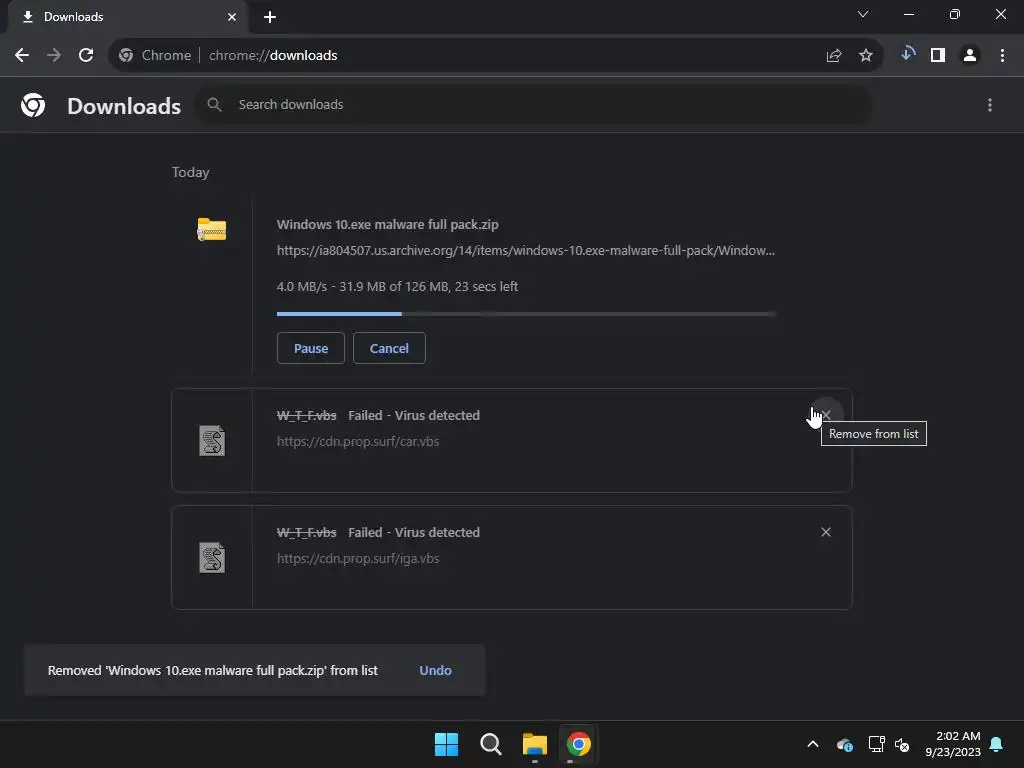Click the zip folder file icon
This screenshot has width=1024, height=768.
click(212, 229)
